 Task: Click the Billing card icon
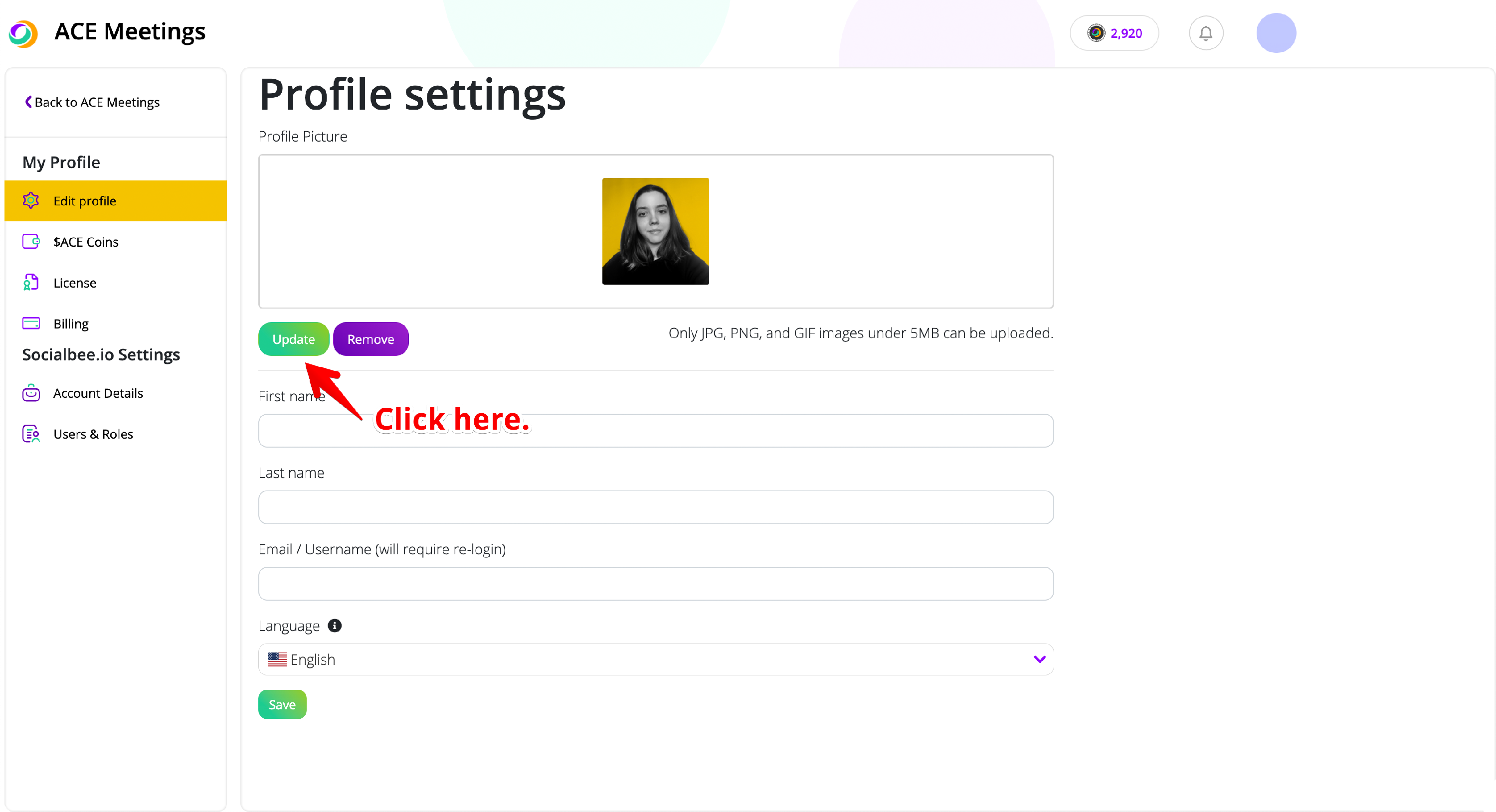tap(31, 324)
